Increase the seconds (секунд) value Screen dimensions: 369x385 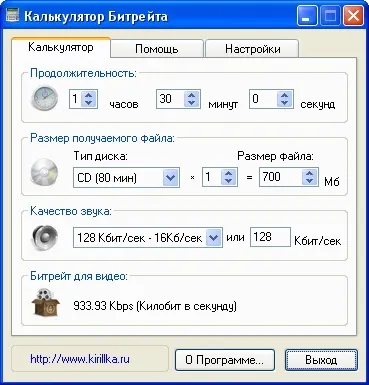(284, 95)
